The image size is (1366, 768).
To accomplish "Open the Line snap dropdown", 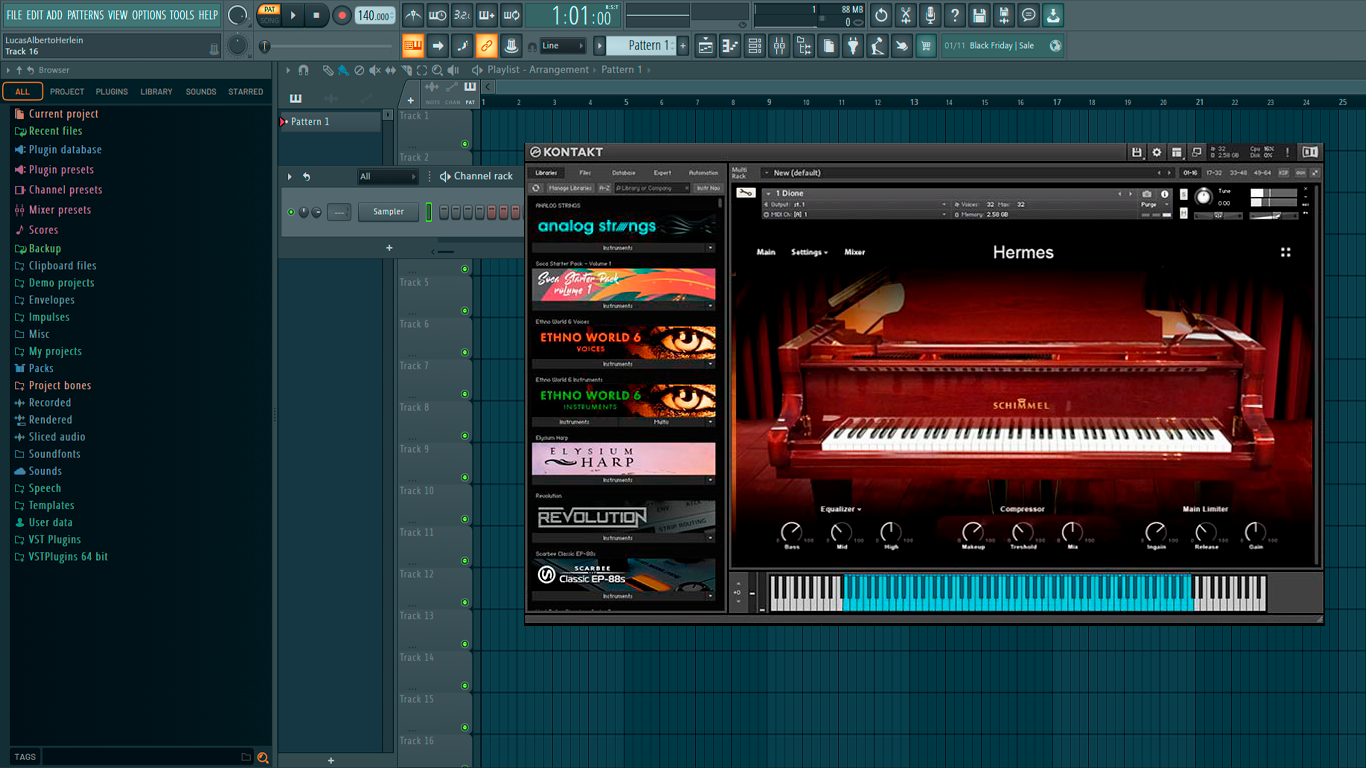I will (x=562, y=46).
